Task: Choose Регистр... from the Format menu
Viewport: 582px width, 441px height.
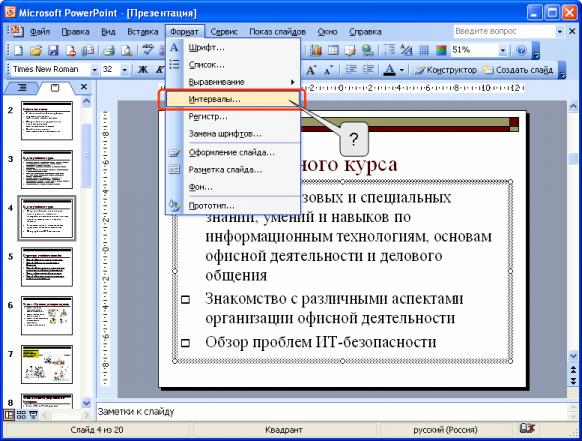Action: [x=233, y=117]
